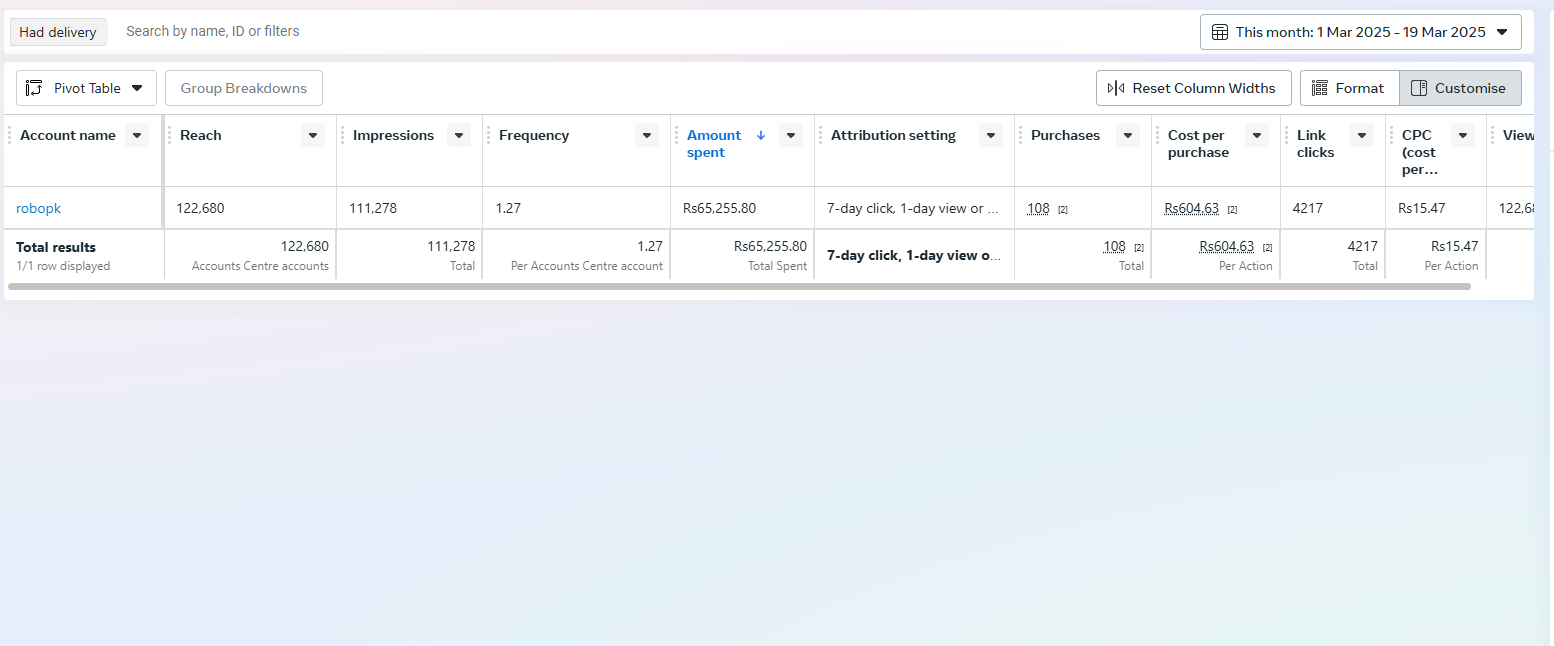
Task: Open the date range picker
Action: click(1360, 32)
